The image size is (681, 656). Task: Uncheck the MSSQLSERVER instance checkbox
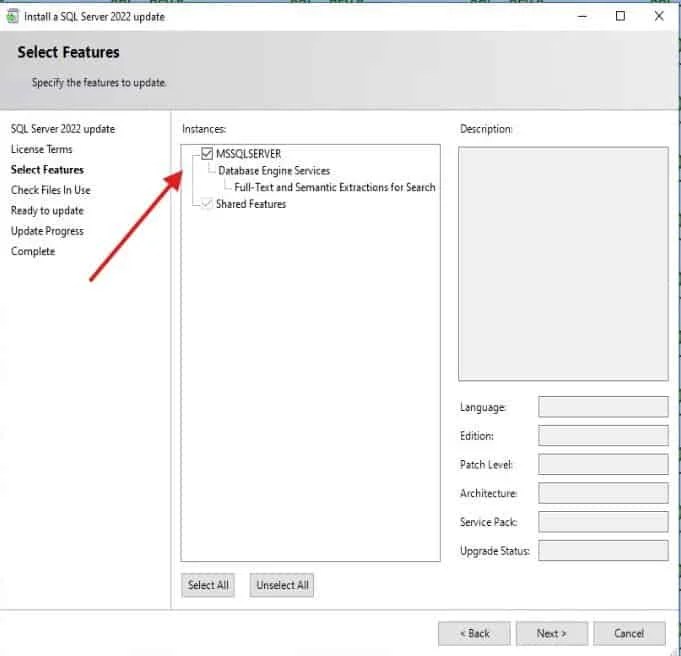(x=207, y=153)
